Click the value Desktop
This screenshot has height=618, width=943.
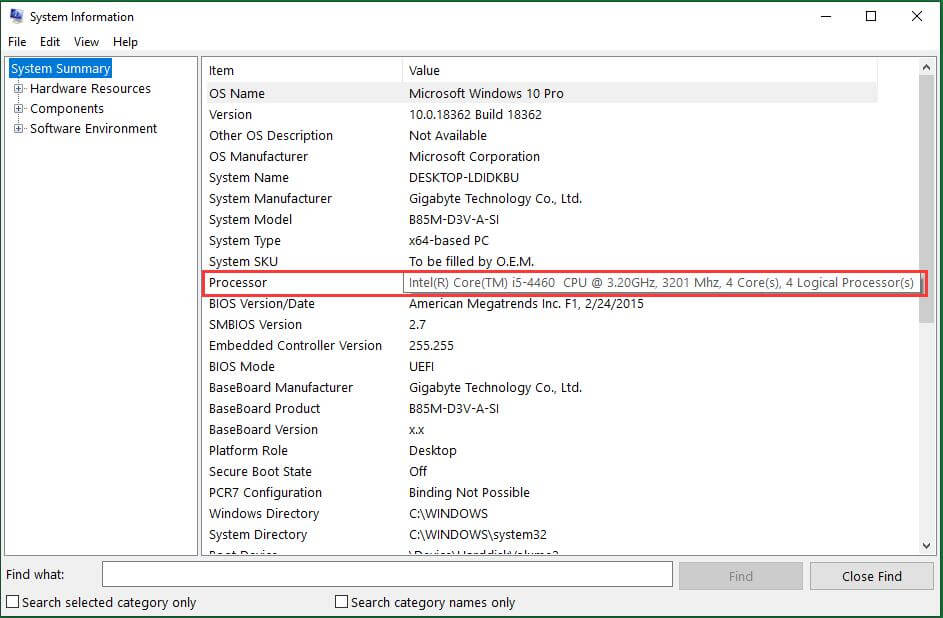432,451
